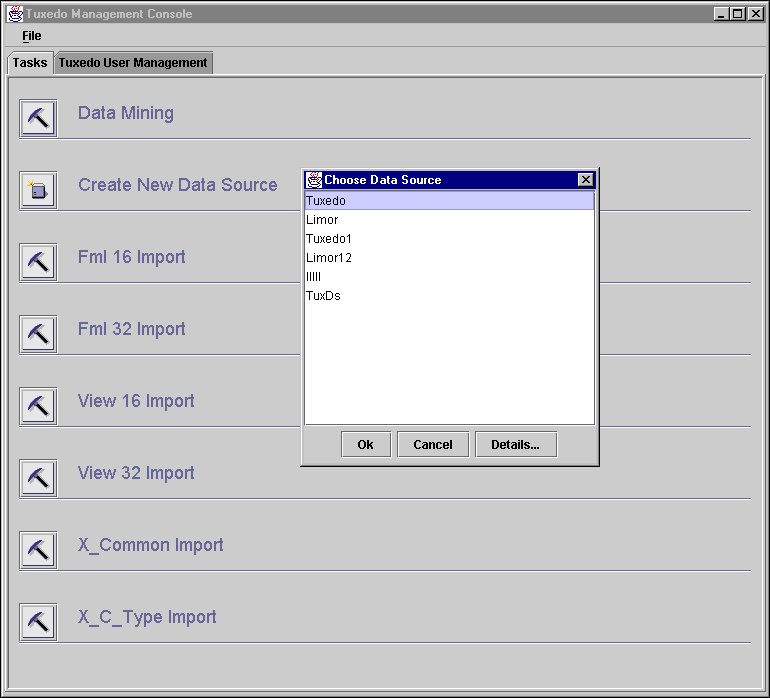Click the View 32 Import hammer icon
This screenshot has height=698, width=770.
tap(38, 478)
